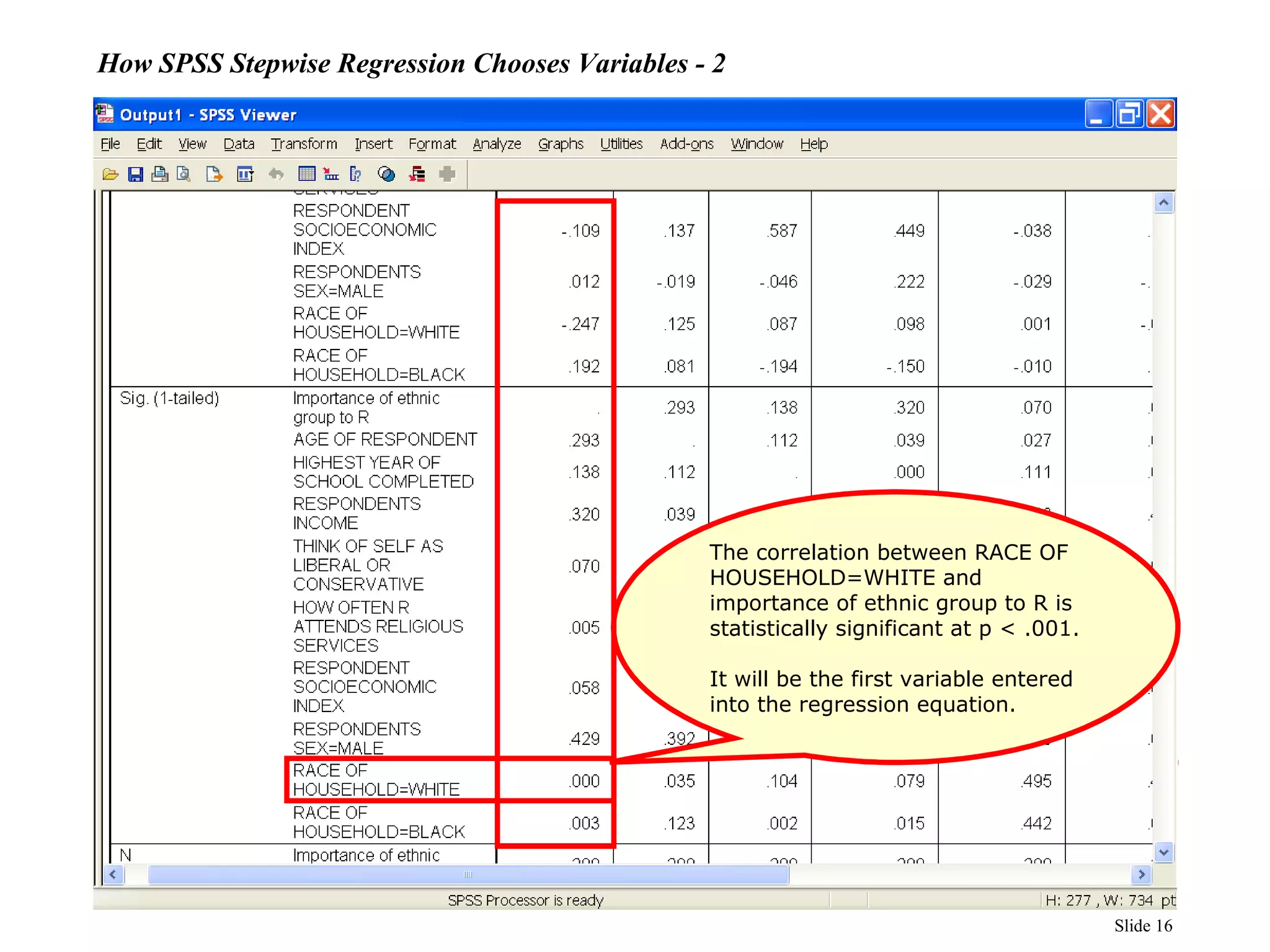Image resolution: width=1270 pixels, height=952 pixels.
Task: Select 'AGE OF RESPONDENT' under Sig. section
Action: 385,439
